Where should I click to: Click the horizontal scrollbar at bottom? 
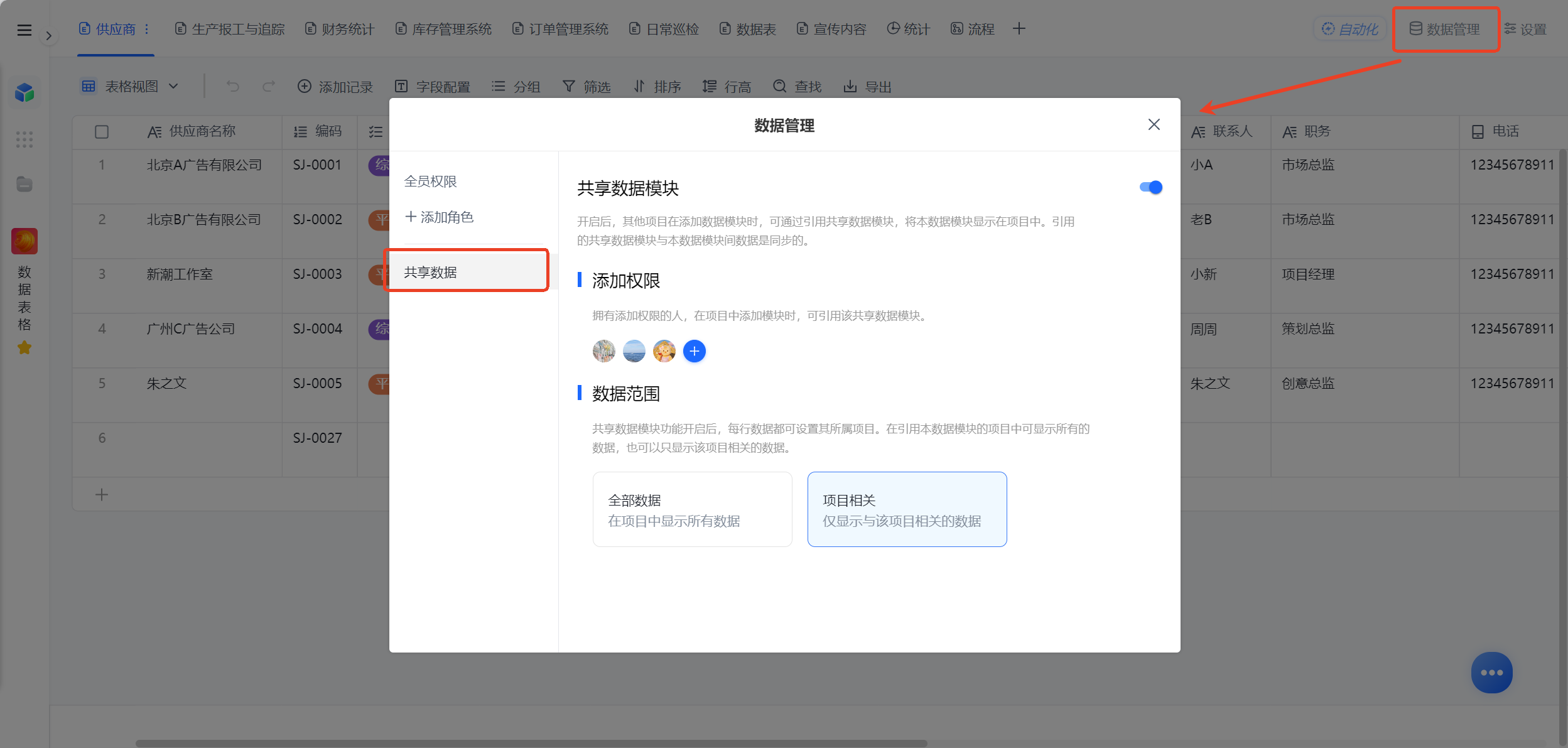click(x=531, y=744)
